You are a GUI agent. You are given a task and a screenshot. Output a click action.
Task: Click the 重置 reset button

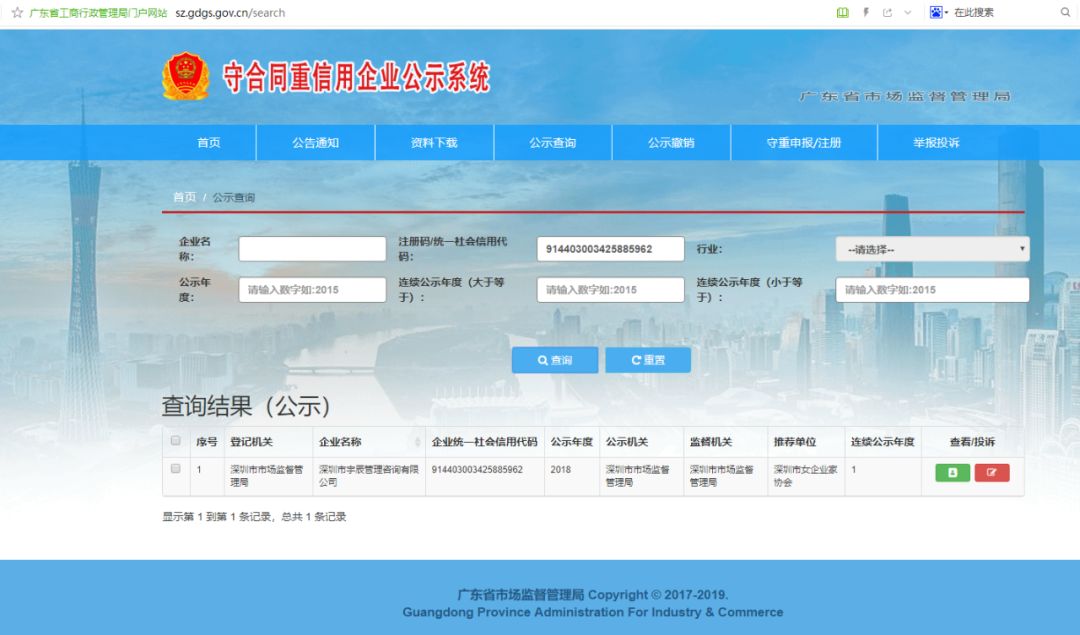click(647, 360)
